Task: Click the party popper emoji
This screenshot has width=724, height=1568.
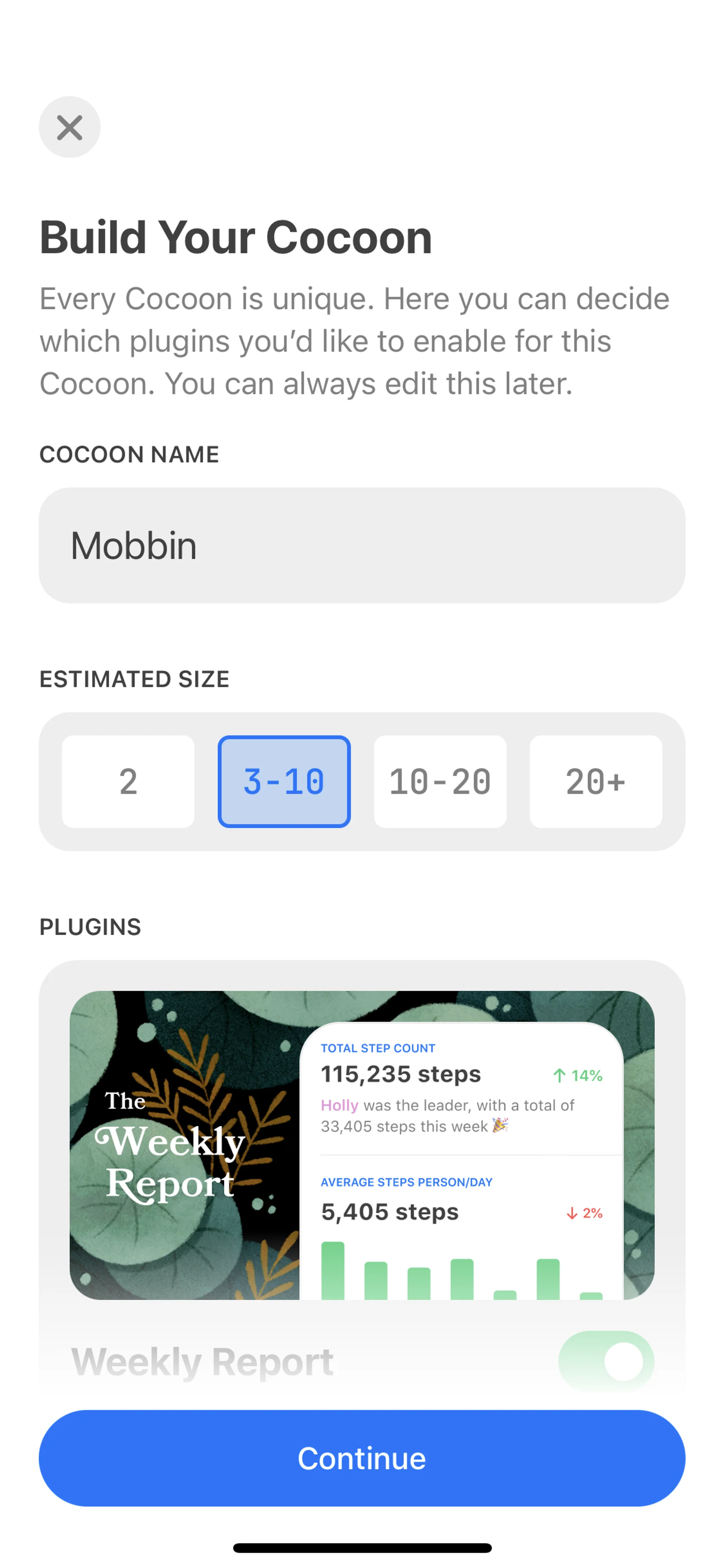Action: (500, 1126)
